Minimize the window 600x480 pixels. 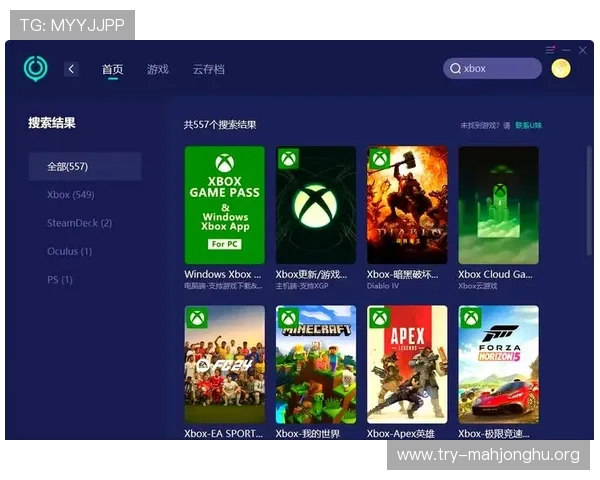(x=566, y=50)
